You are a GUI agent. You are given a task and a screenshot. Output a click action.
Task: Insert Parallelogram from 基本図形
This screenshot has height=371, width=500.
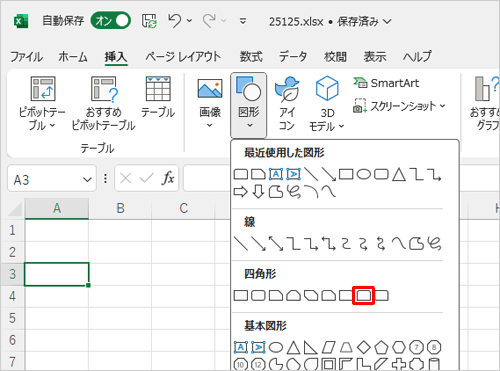(328, 347)
